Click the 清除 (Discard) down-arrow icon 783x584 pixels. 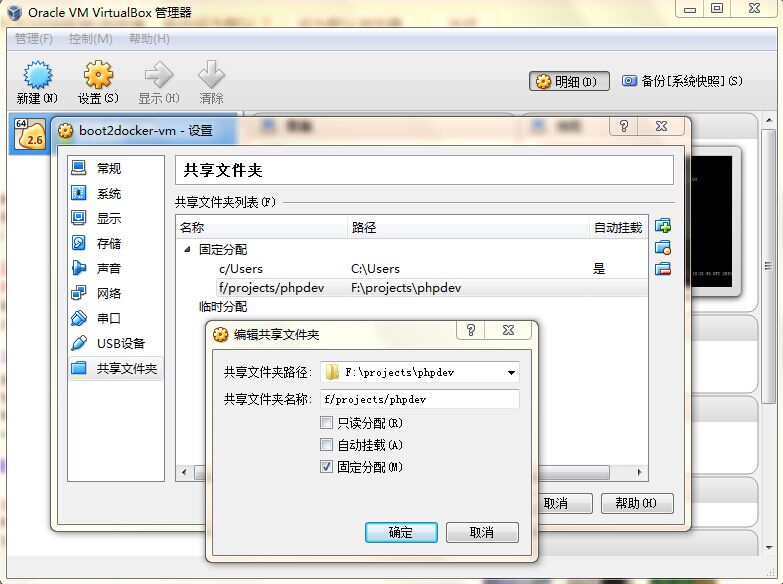[211, 75]
